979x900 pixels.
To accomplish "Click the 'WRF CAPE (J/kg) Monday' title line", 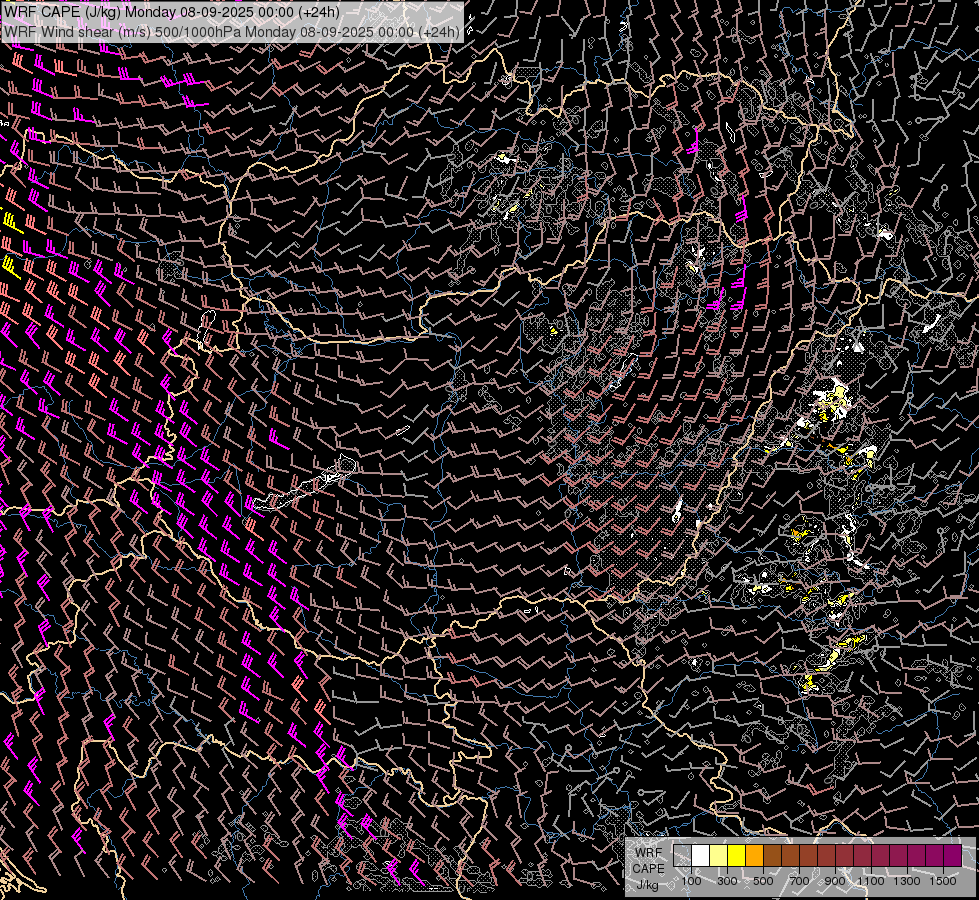I will [x=172, y=12].
